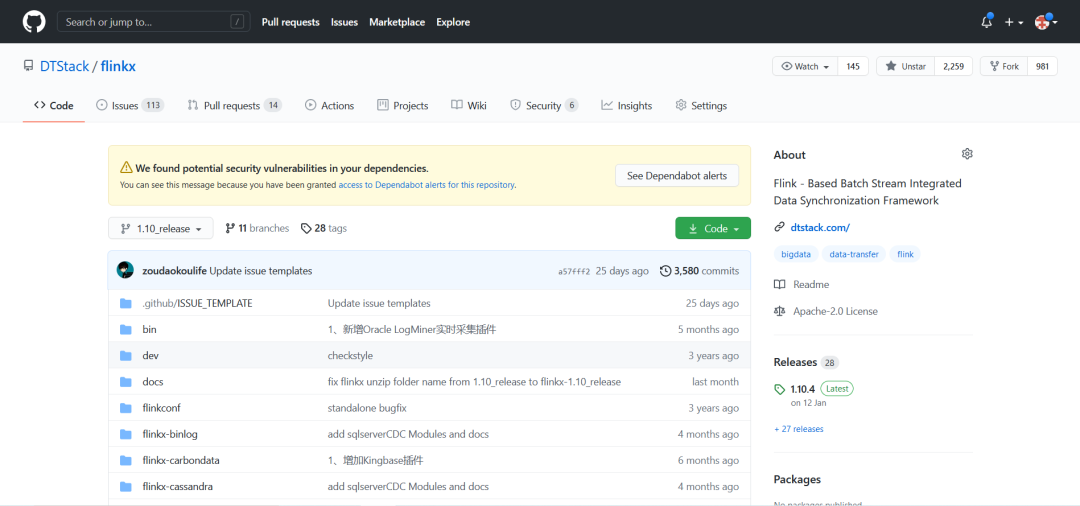Open the docs folder
Screen dimensions: 1080x506
(153, 382)
